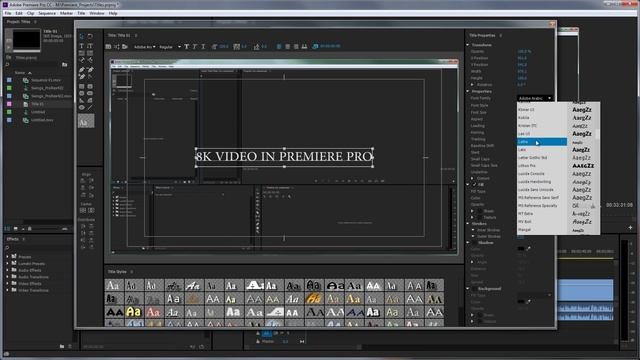
Task: Open the File menu
Action: pos(8,13)
